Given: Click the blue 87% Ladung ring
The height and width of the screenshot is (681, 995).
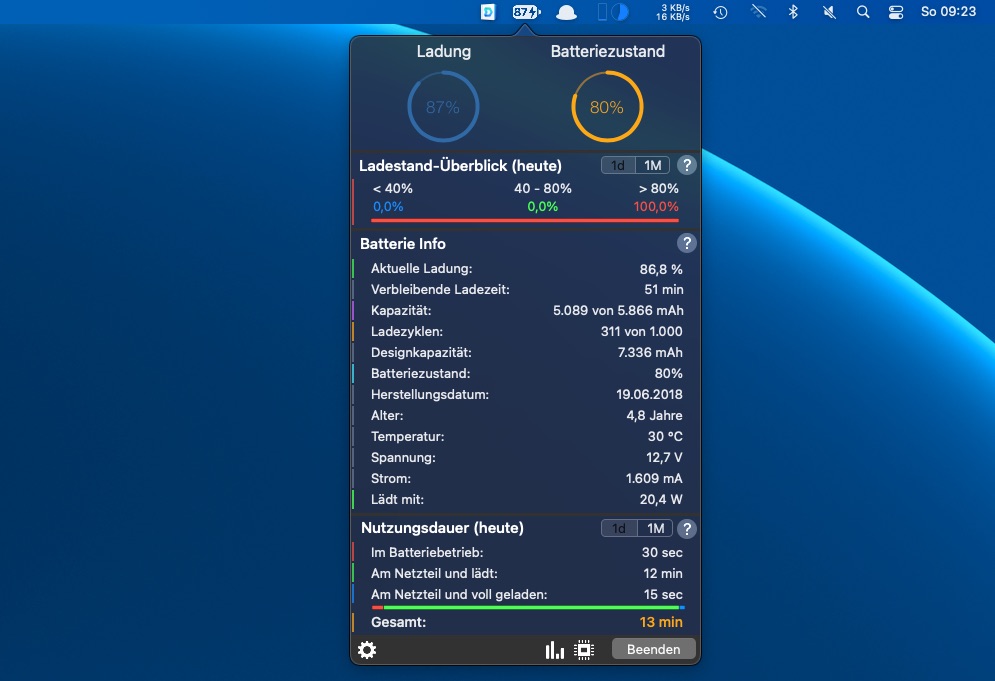Looking at the screenshot, I should 443,107.
